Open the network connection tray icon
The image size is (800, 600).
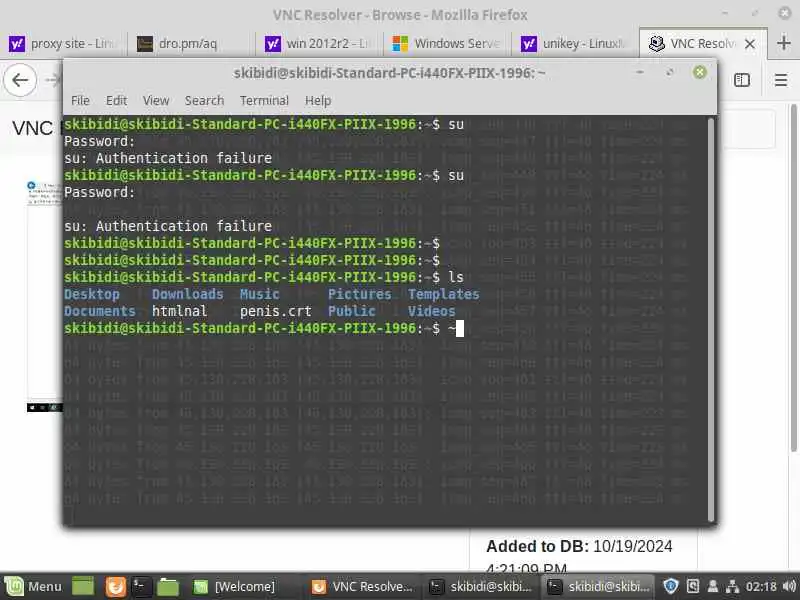point(733,586)
